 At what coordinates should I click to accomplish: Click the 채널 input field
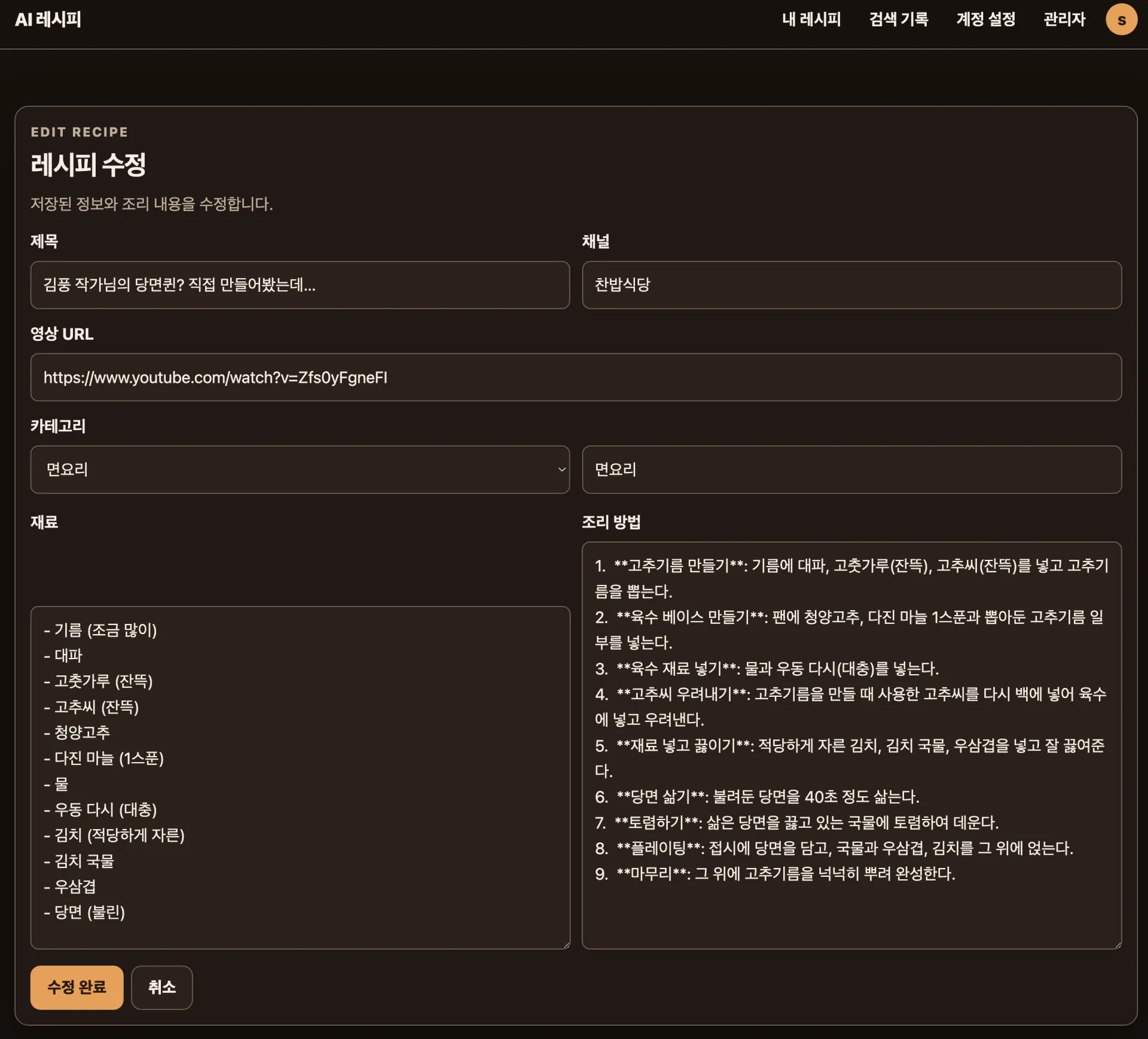point(851,285)
